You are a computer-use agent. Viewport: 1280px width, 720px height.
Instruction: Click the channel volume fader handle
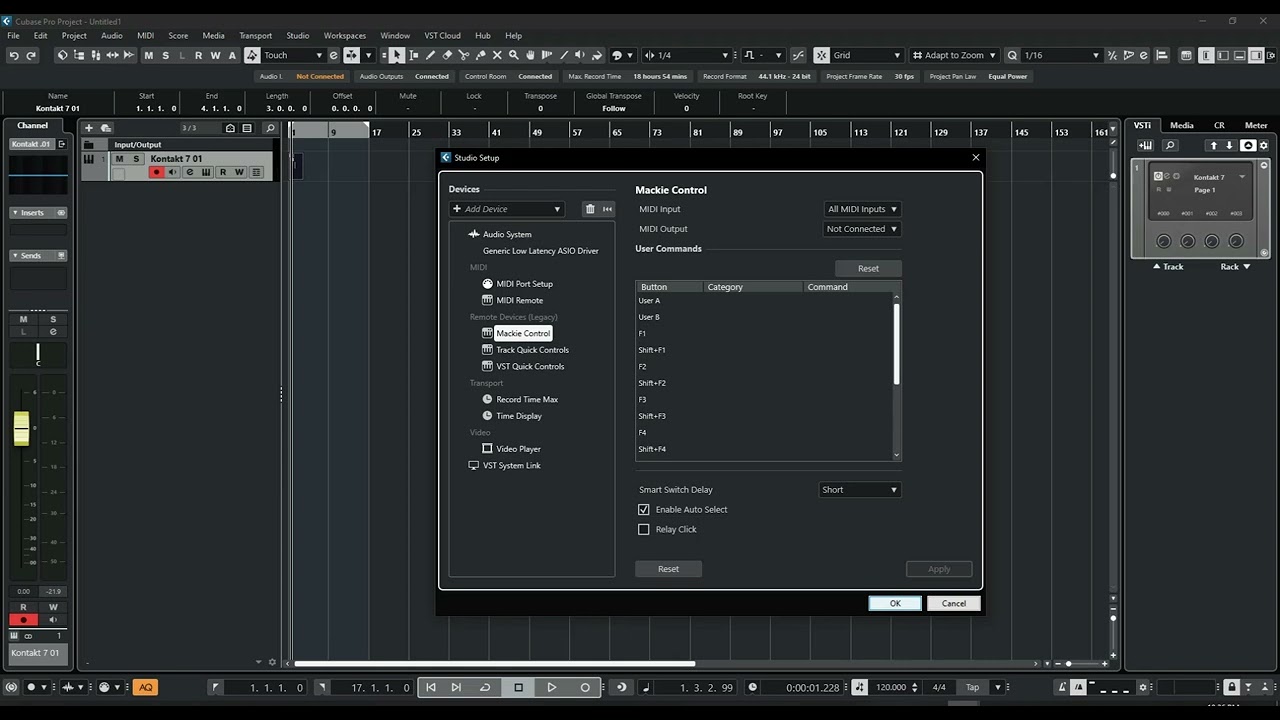tap(21, 428)
